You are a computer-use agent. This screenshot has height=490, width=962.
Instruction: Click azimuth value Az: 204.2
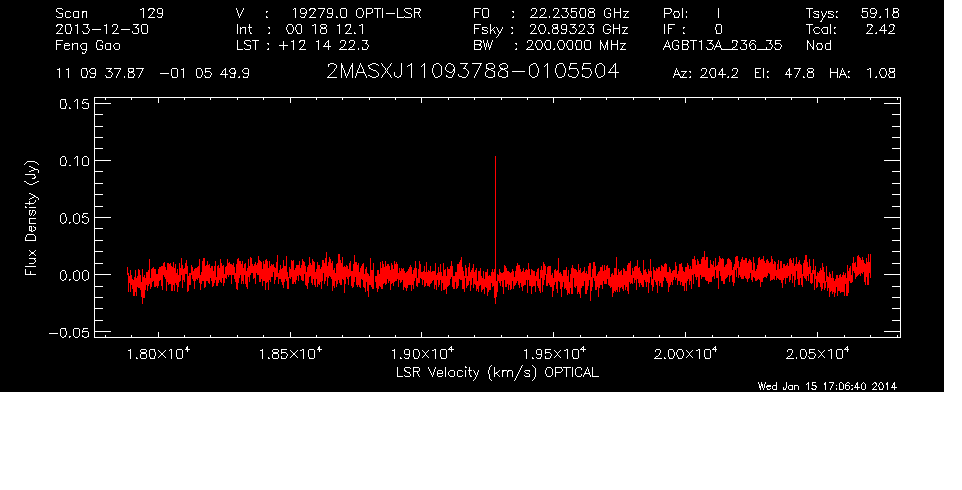(x=706, y=74)
